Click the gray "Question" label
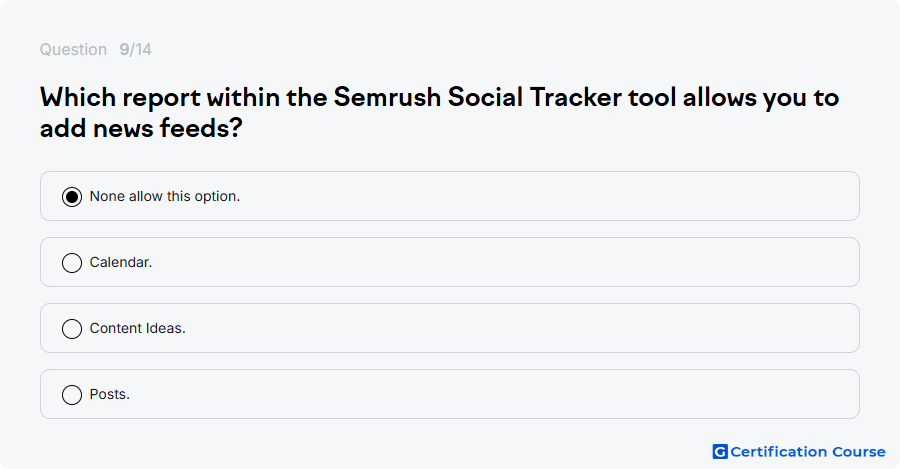Viewport: 900px width, 469px height. [73, 49]
